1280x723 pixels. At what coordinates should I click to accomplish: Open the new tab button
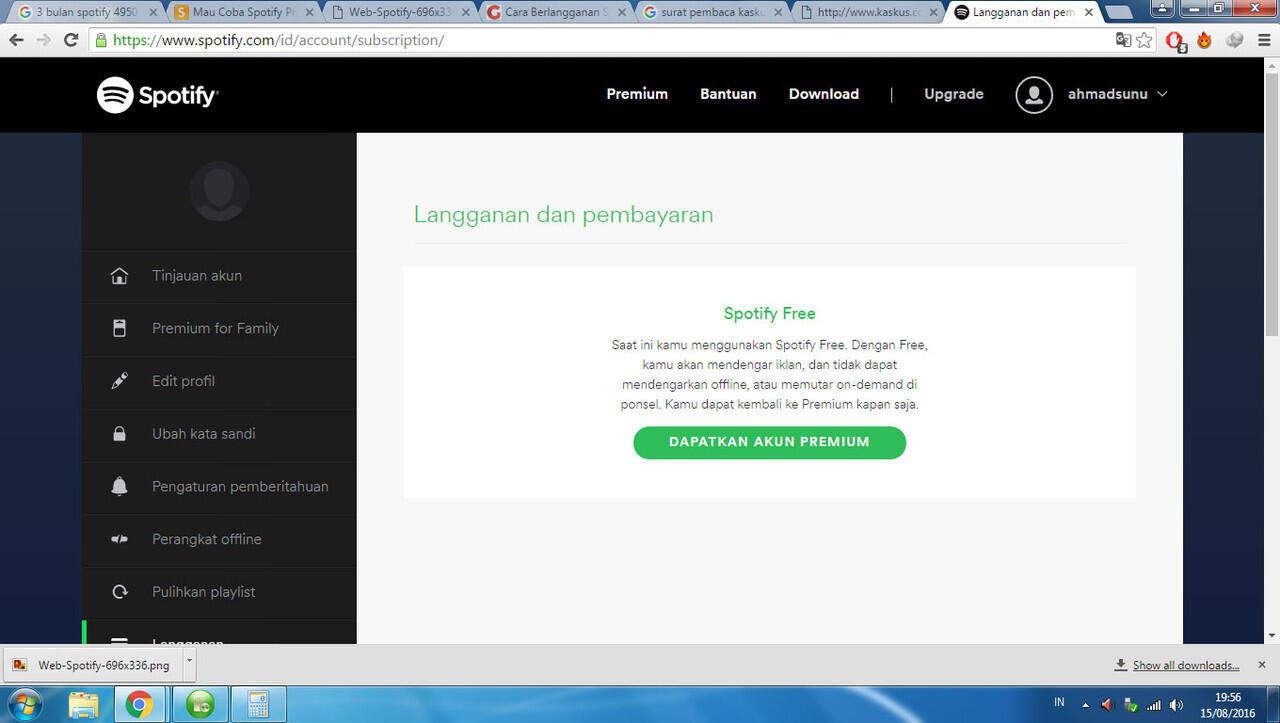(x=1118, y=13)
